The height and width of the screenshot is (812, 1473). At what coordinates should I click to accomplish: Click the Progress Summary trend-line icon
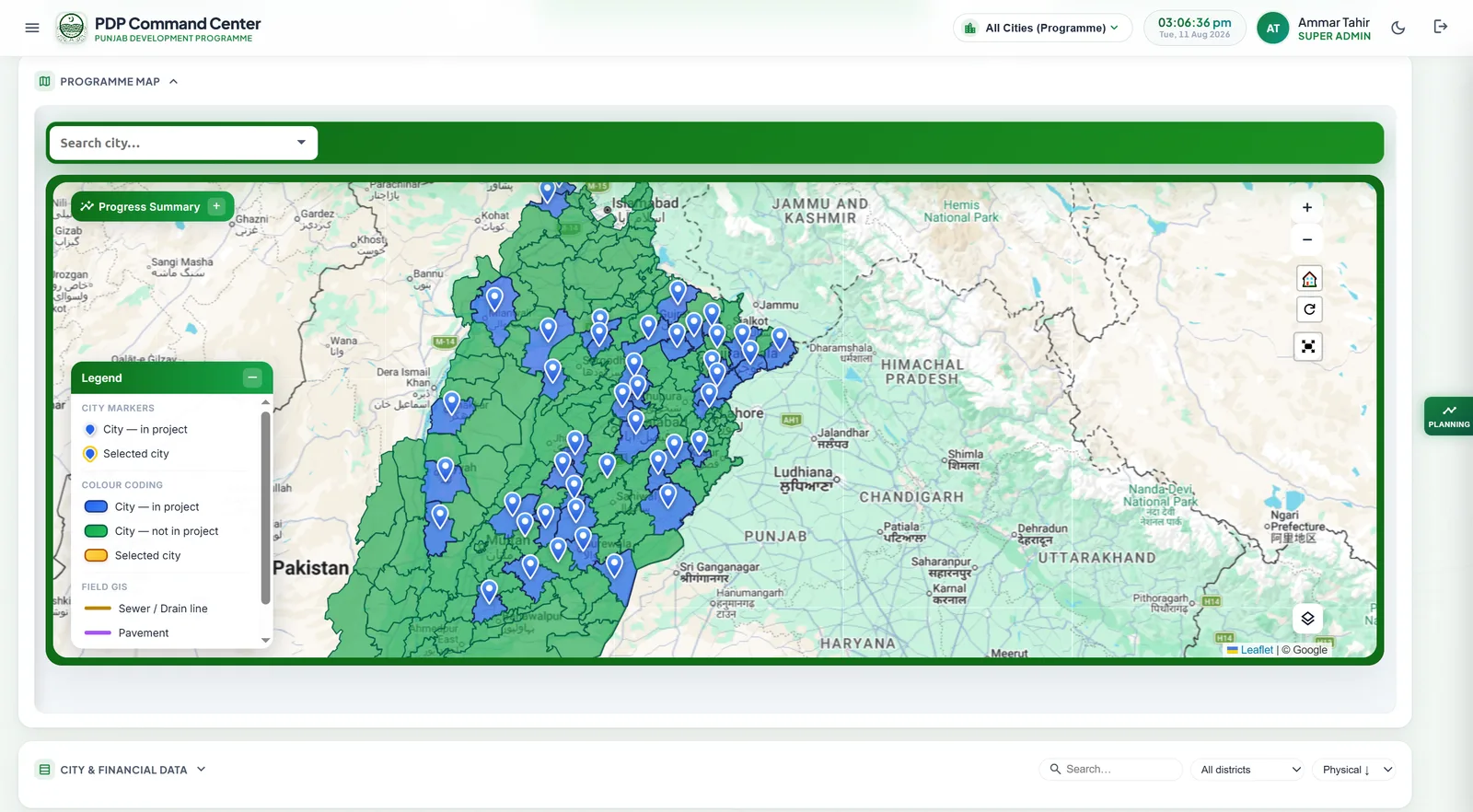[x=87, y=206]
